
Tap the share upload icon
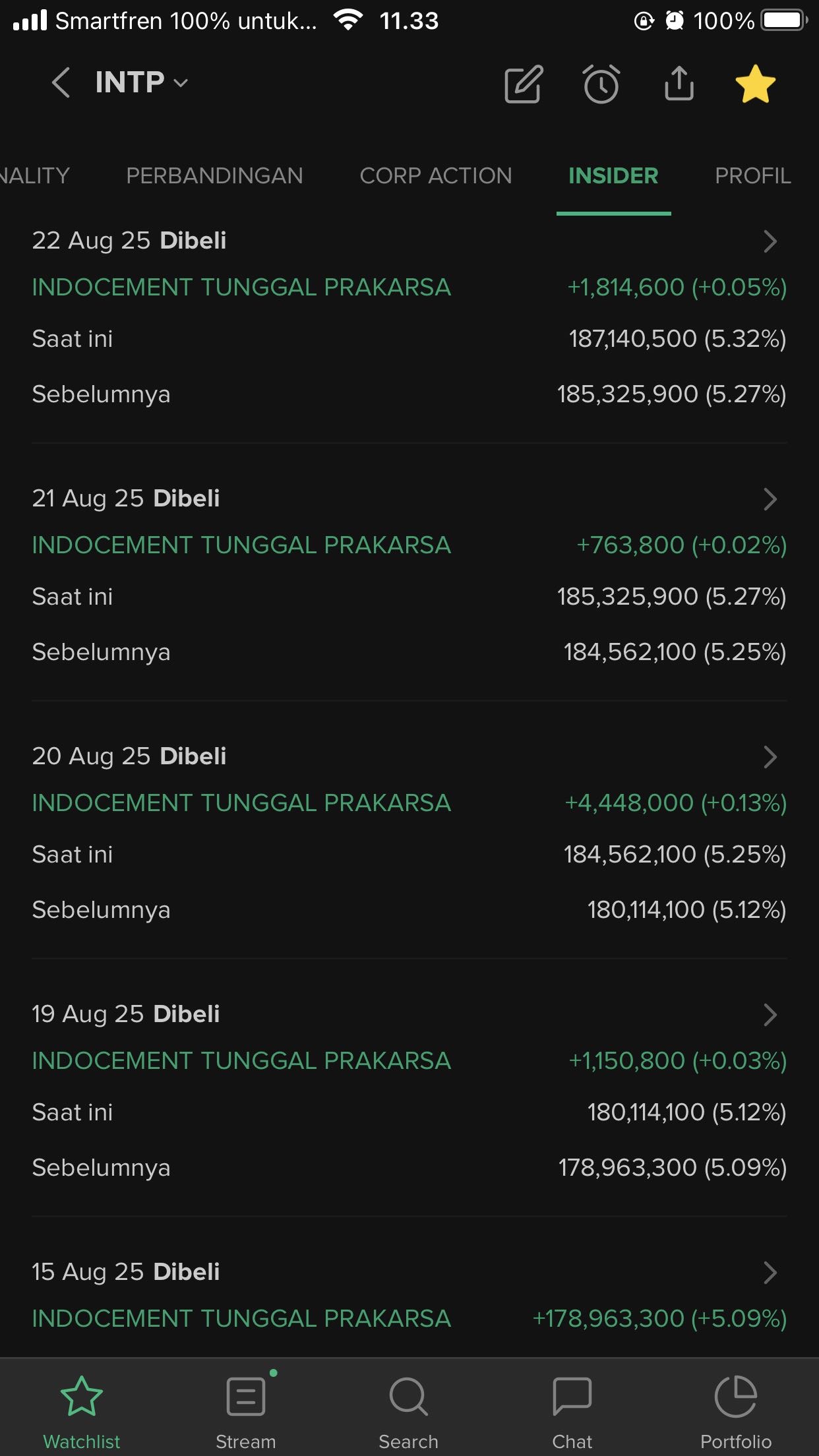point(679,84)
